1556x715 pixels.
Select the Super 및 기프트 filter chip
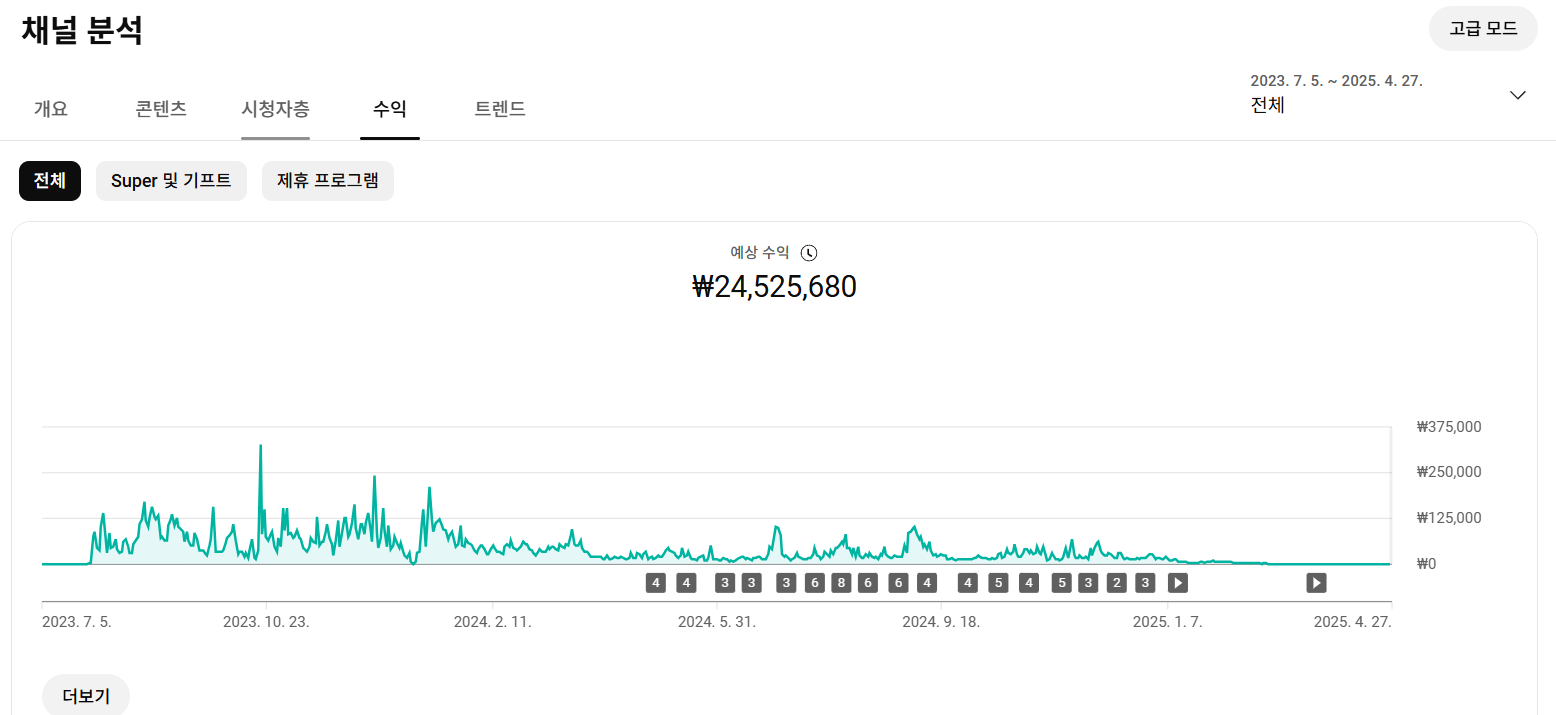(x=171, y=181)
